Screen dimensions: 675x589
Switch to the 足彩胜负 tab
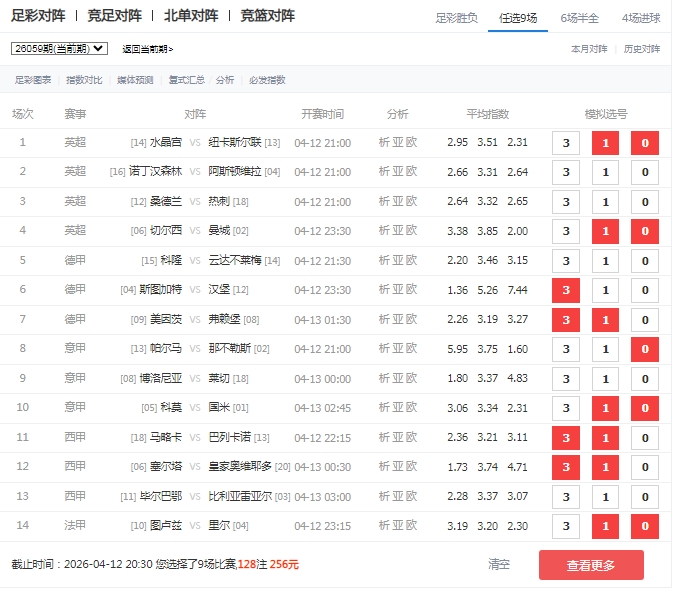pos(456,18)
